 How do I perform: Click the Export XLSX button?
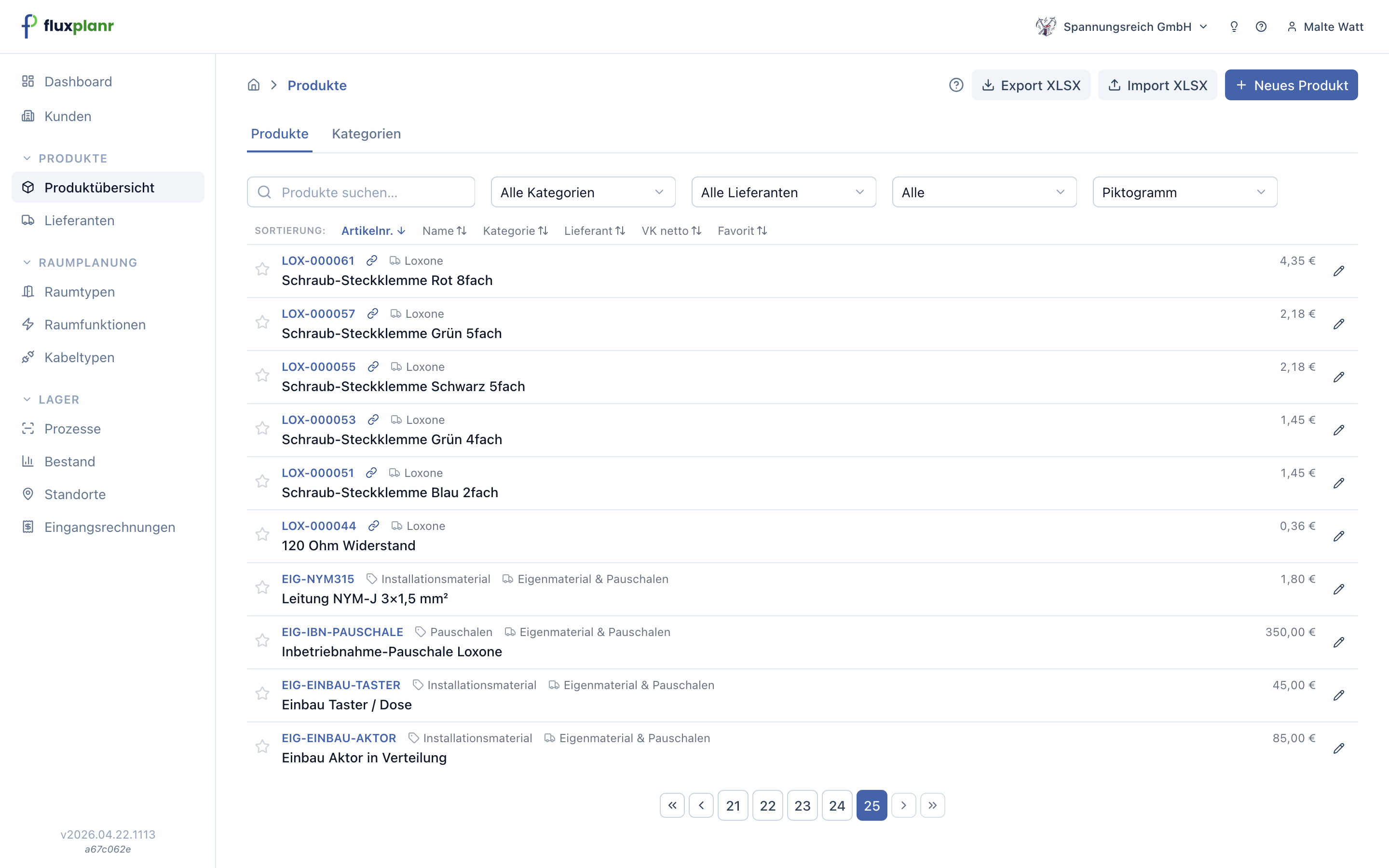(1031, 85)
